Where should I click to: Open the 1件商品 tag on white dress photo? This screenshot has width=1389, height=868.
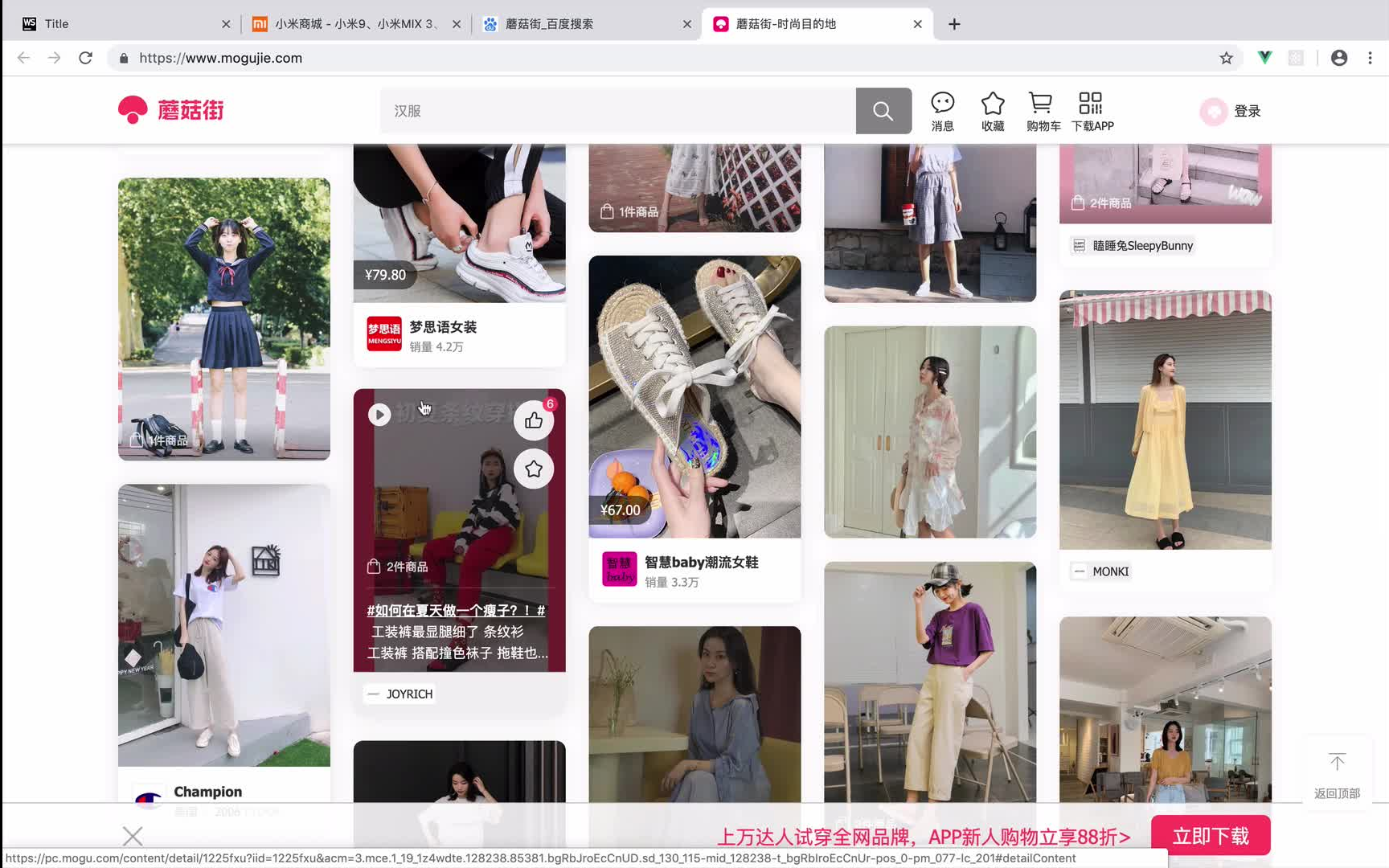[x=631, y=211]
